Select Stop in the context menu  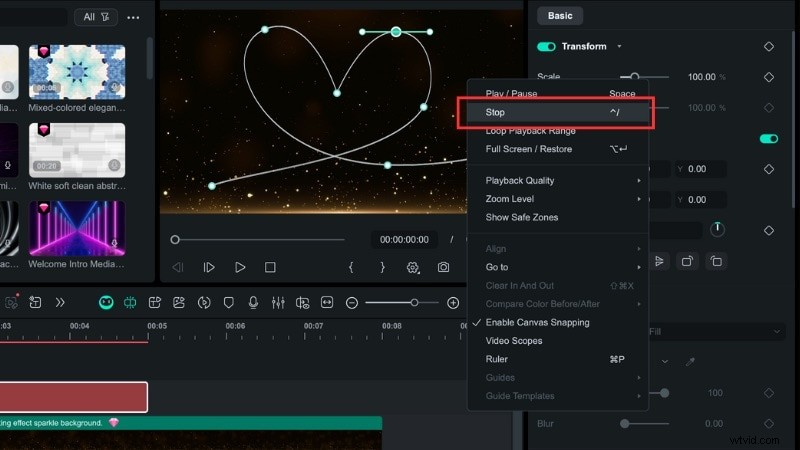pyautogui.click(x=557, y=112)
